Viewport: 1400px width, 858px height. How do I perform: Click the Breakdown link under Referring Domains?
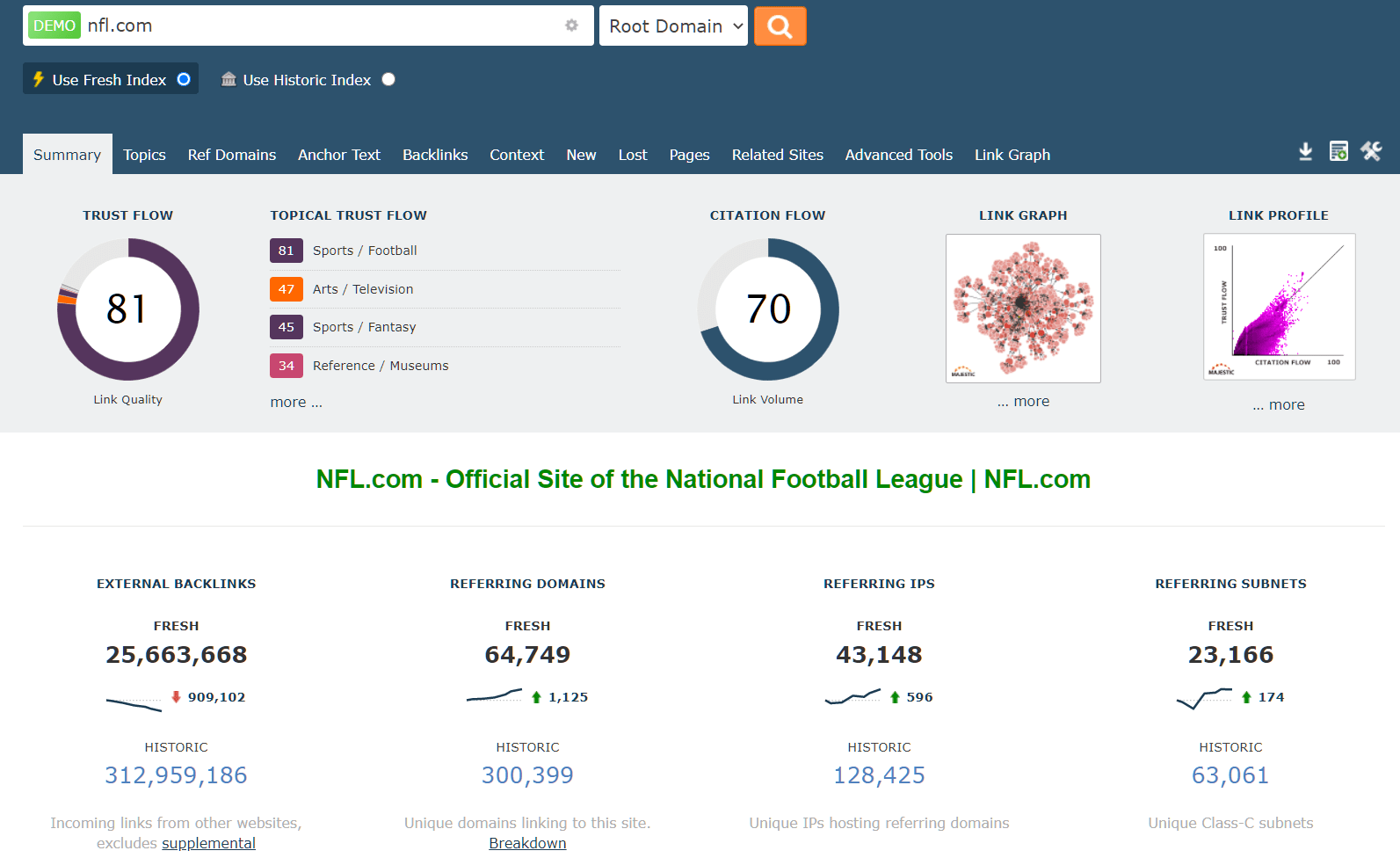527,843
